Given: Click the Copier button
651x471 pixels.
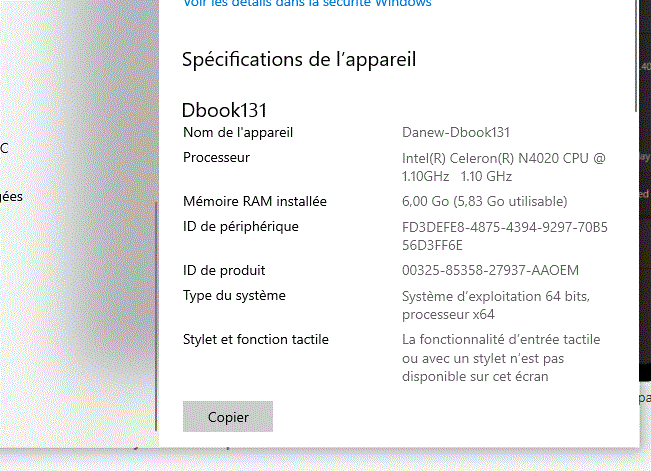Looking at the screenshot, I should click(228, 416).
